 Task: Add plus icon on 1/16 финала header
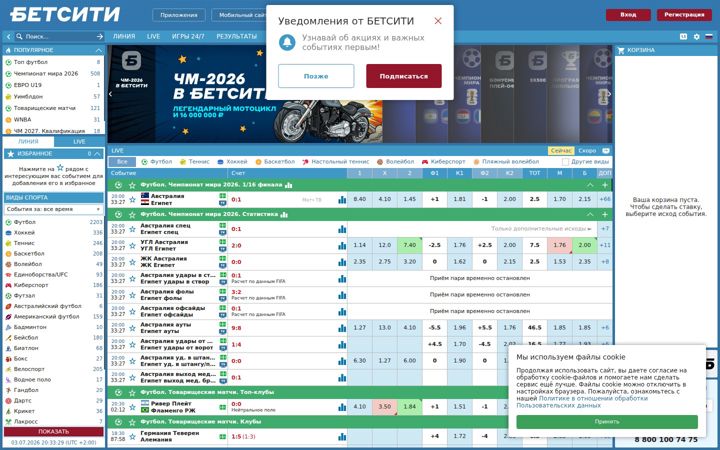(605, 185)
